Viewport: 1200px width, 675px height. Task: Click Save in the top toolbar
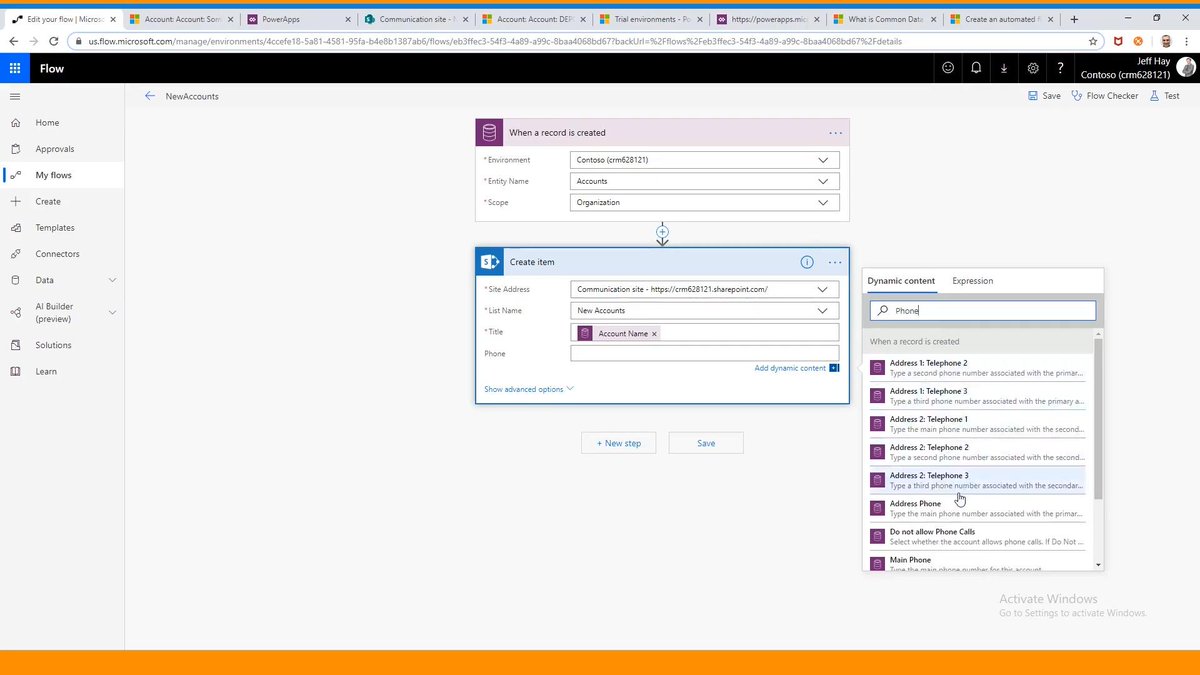point(1044,96)
